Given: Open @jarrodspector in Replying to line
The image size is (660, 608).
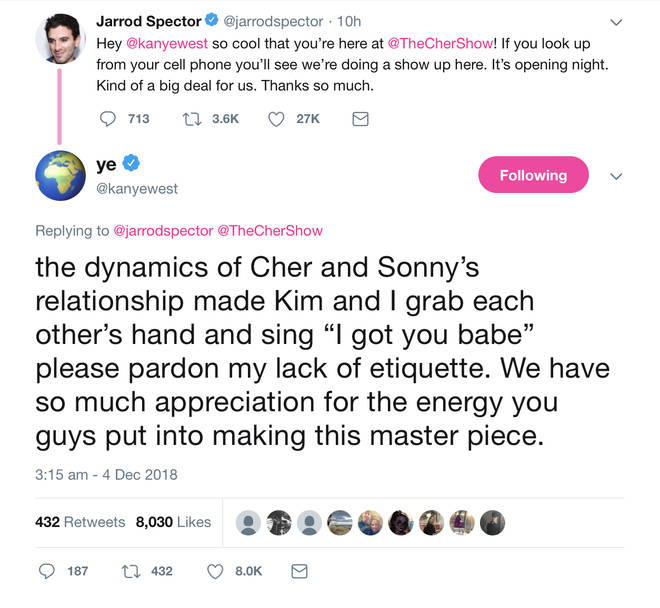Looking at the screenshot, I should [x=163, y=231].
